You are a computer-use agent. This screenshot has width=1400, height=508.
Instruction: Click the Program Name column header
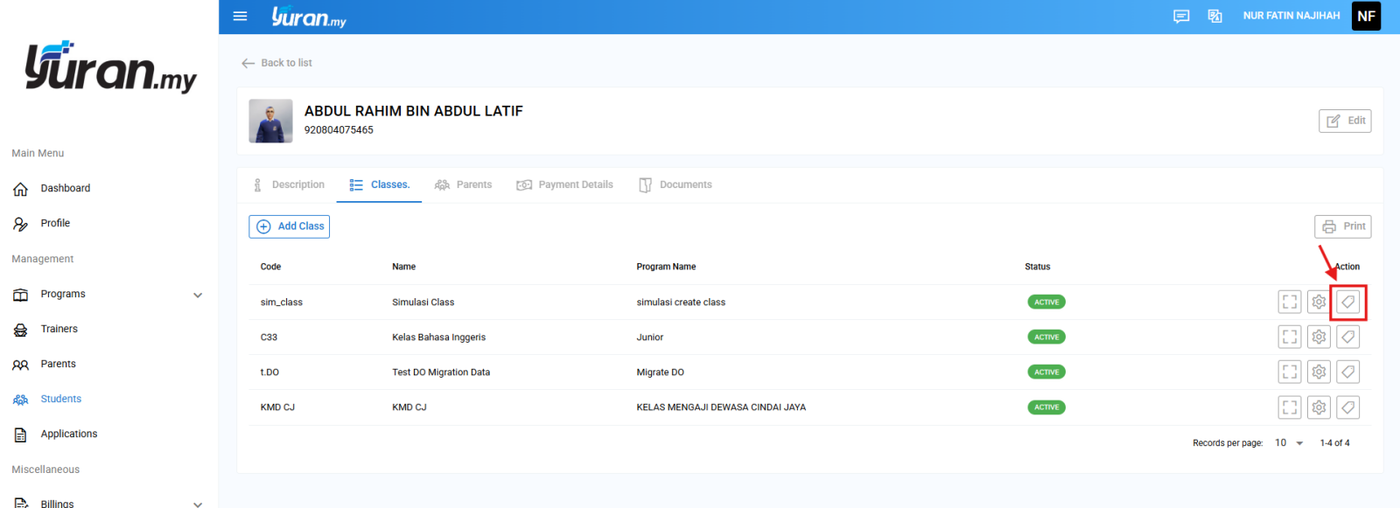pyautogui.click(x=666, y=267)
